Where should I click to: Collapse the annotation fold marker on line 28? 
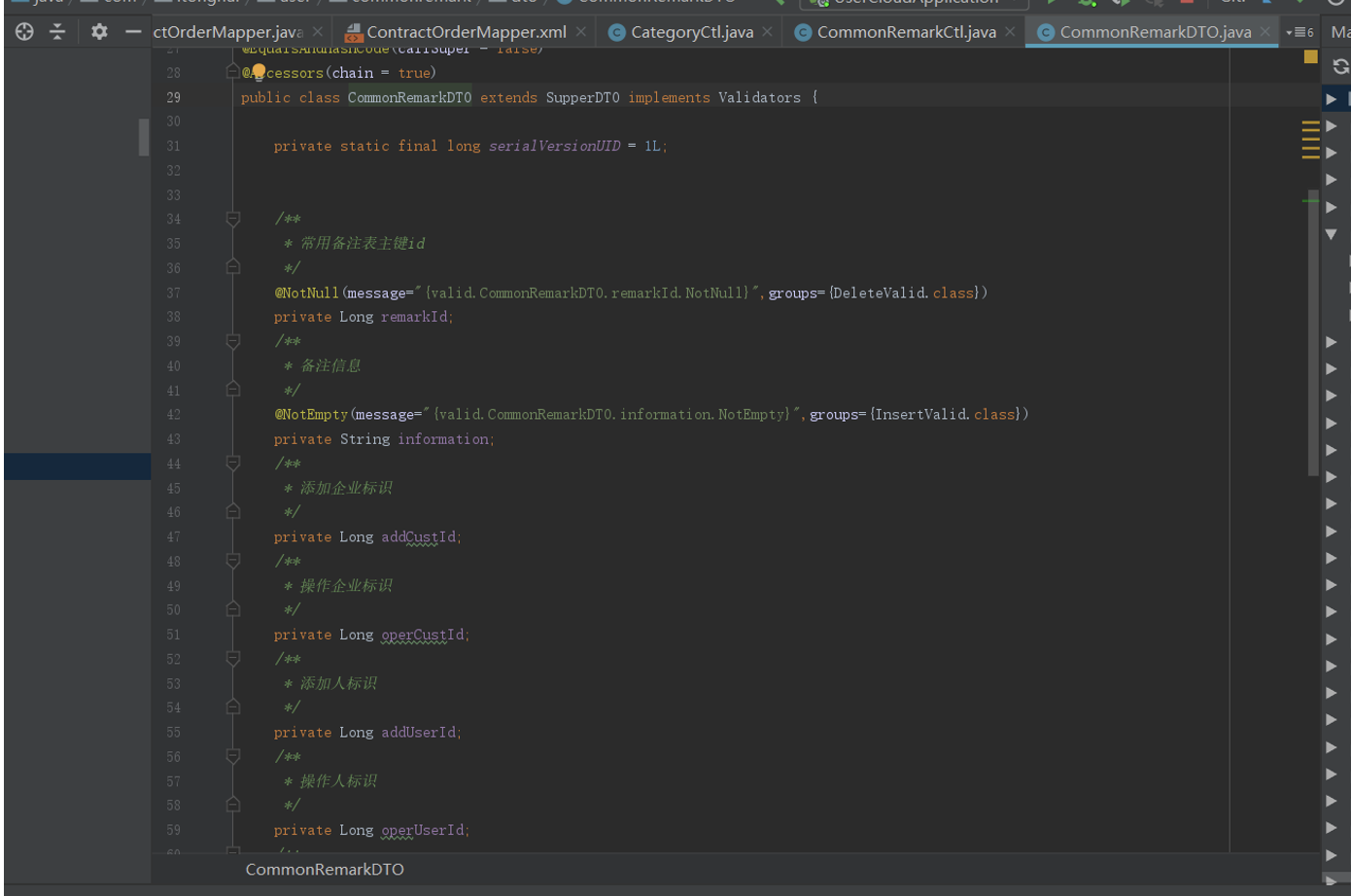click(233, 72)
